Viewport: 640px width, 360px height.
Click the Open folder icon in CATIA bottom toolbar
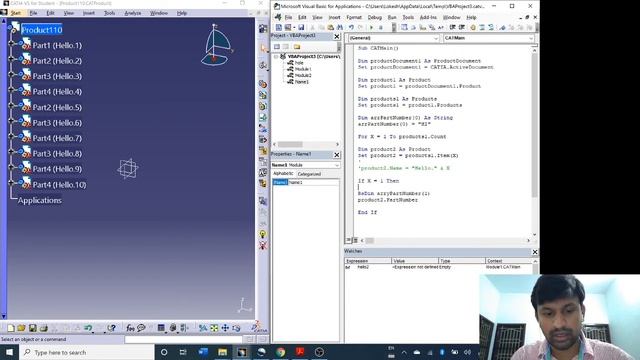pyautogui.click(x=21, y=328)
